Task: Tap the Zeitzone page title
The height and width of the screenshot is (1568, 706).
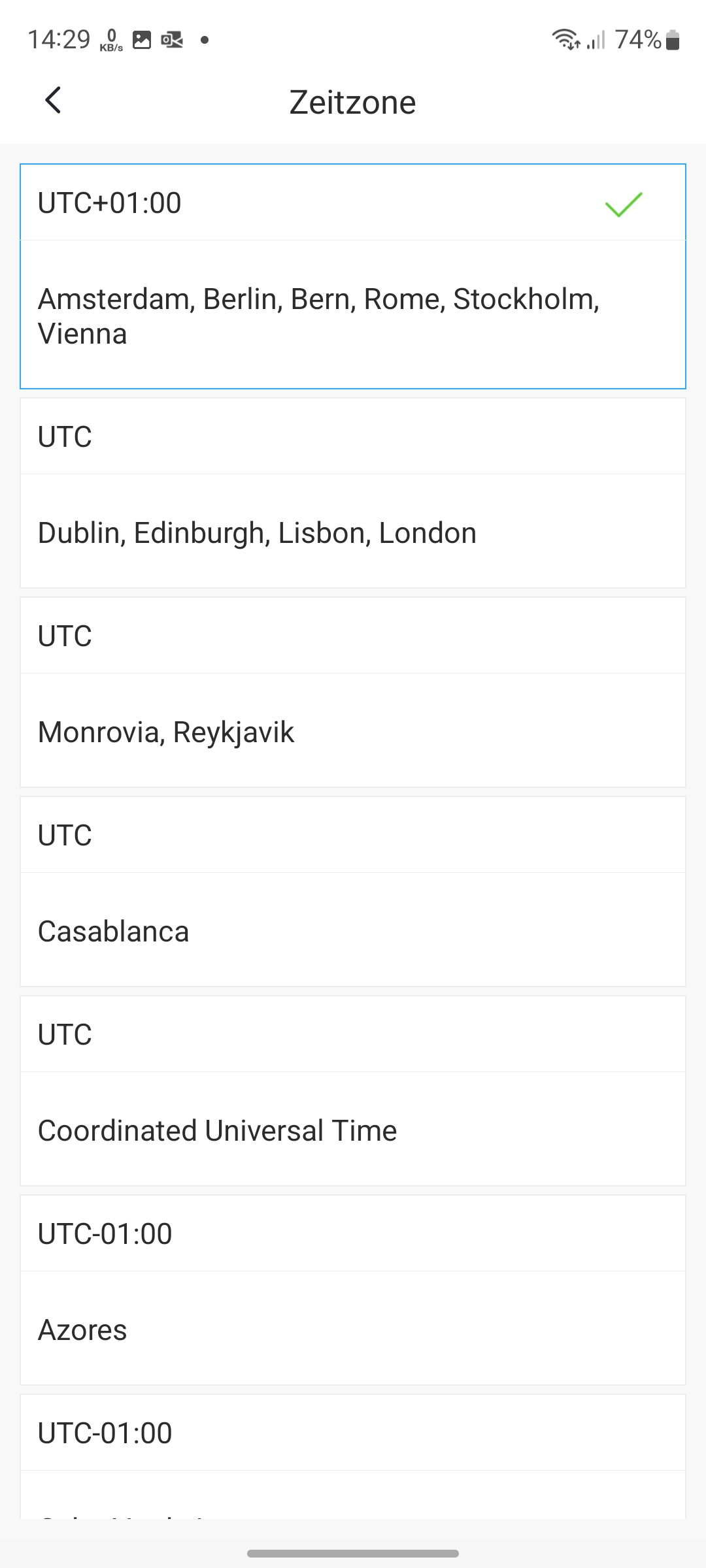Action: pos(352,103)
